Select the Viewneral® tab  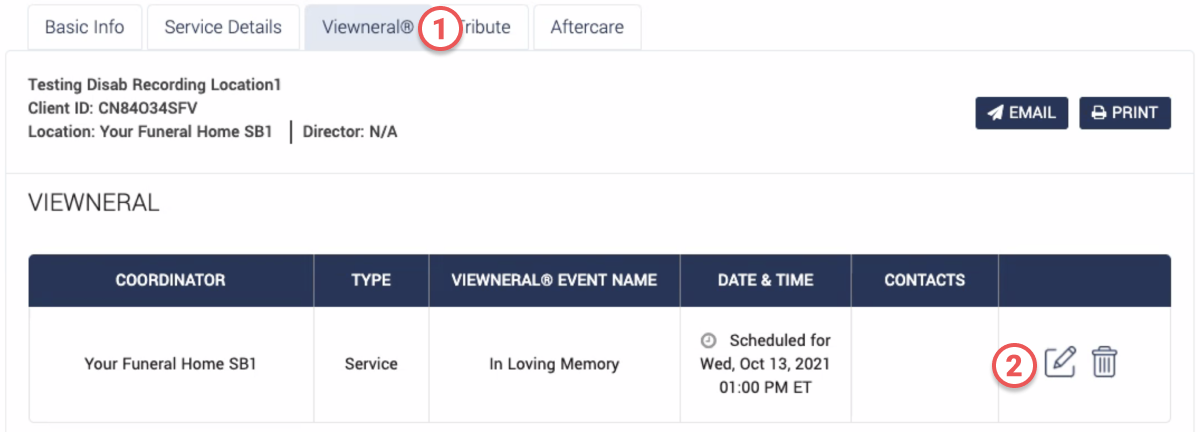pos(366,28)
